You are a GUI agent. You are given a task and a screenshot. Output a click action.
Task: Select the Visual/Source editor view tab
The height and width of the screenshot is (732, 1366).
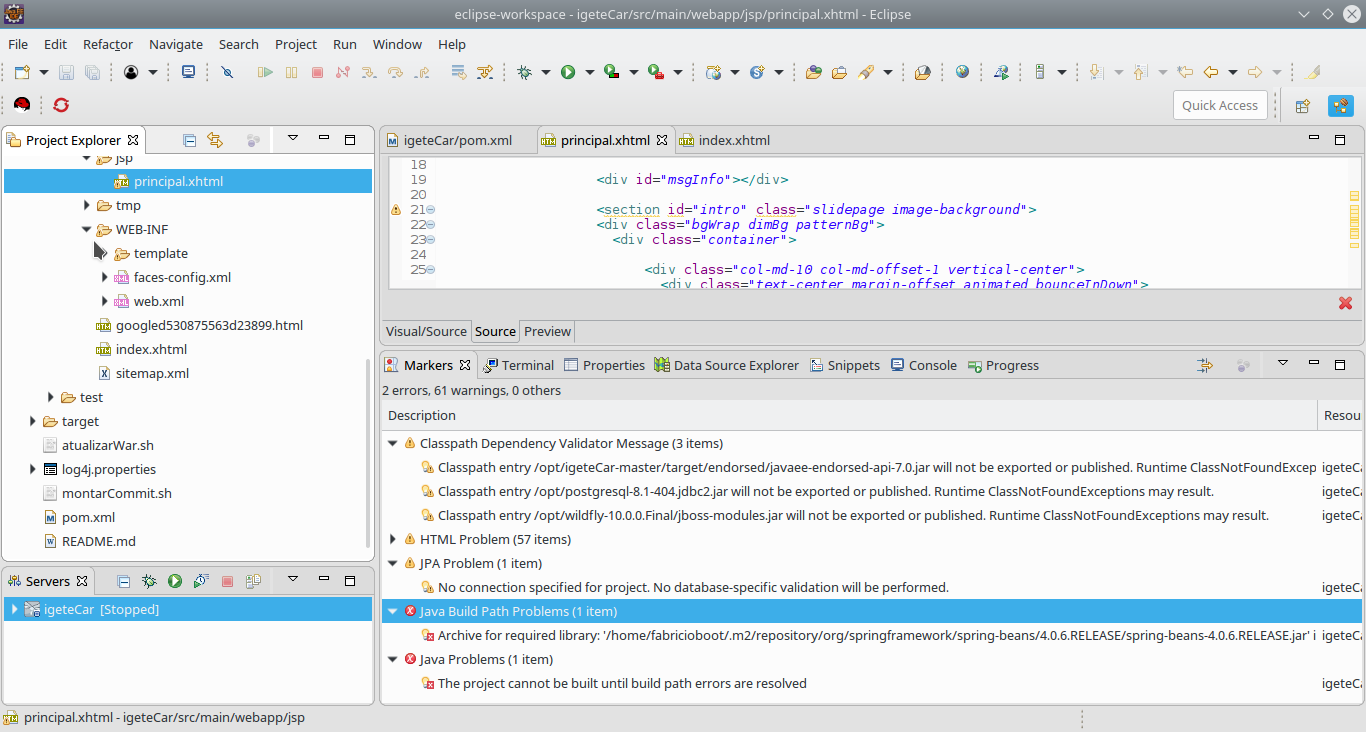click(426, 331)
